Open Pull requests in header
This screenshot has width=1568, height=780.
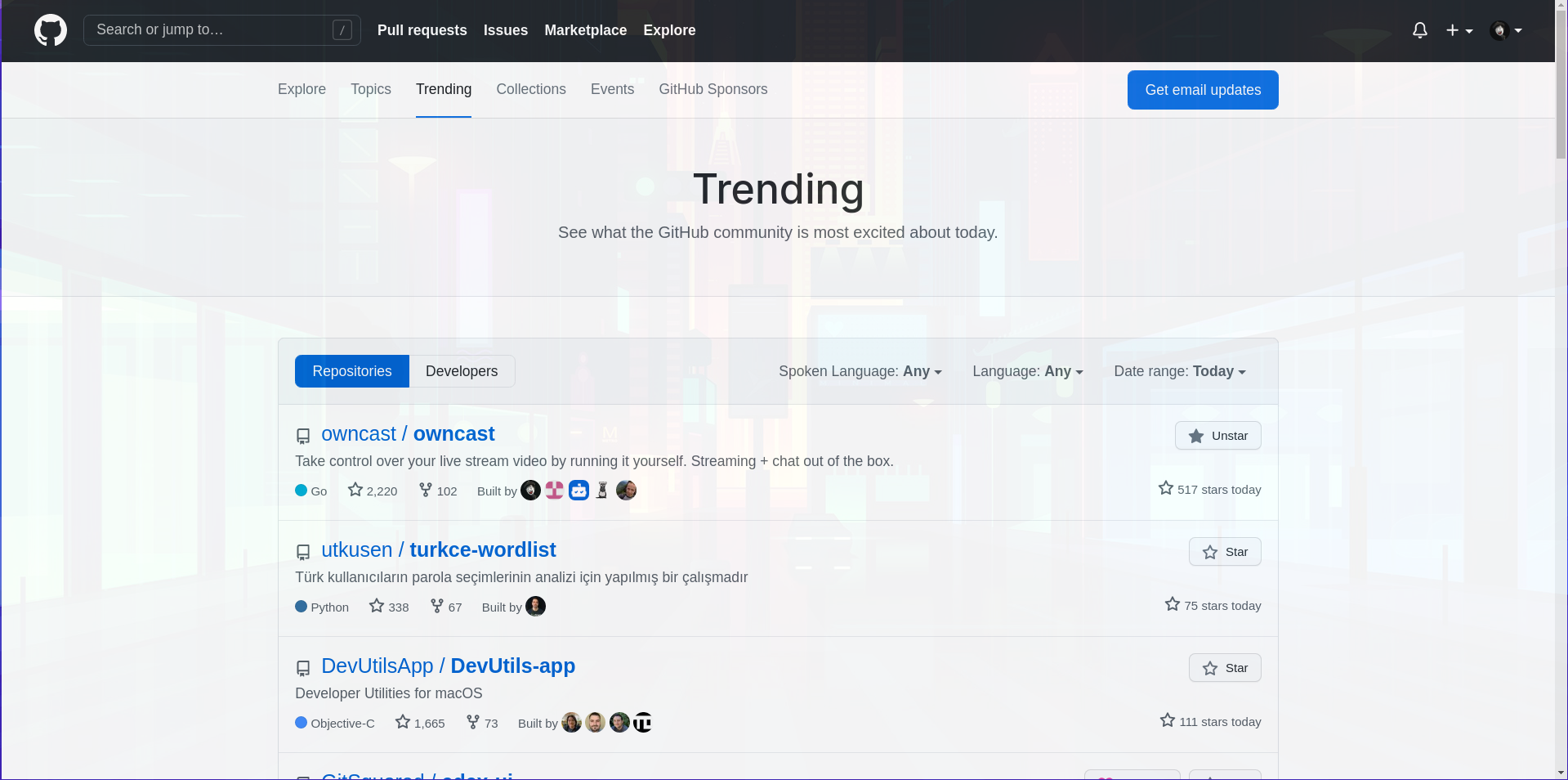pos(422,30)
